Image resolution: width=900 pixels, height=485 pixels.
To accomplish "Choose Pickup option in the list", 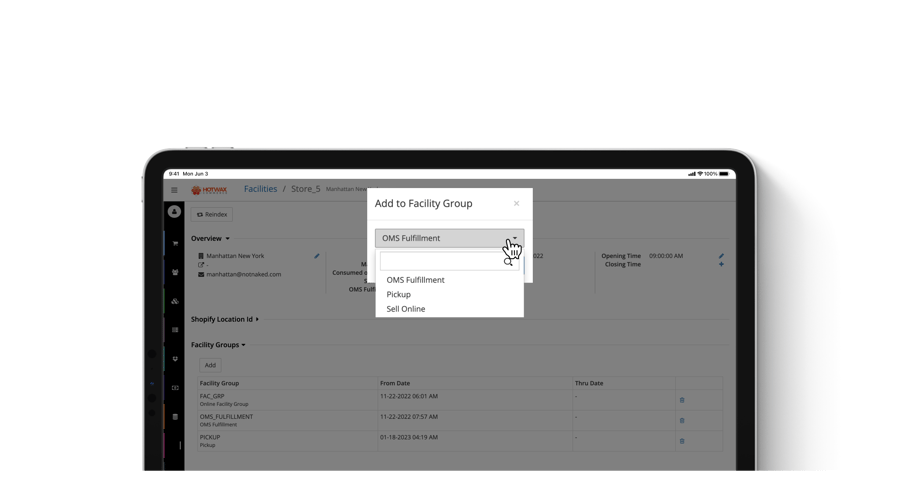I will [398, 295].
